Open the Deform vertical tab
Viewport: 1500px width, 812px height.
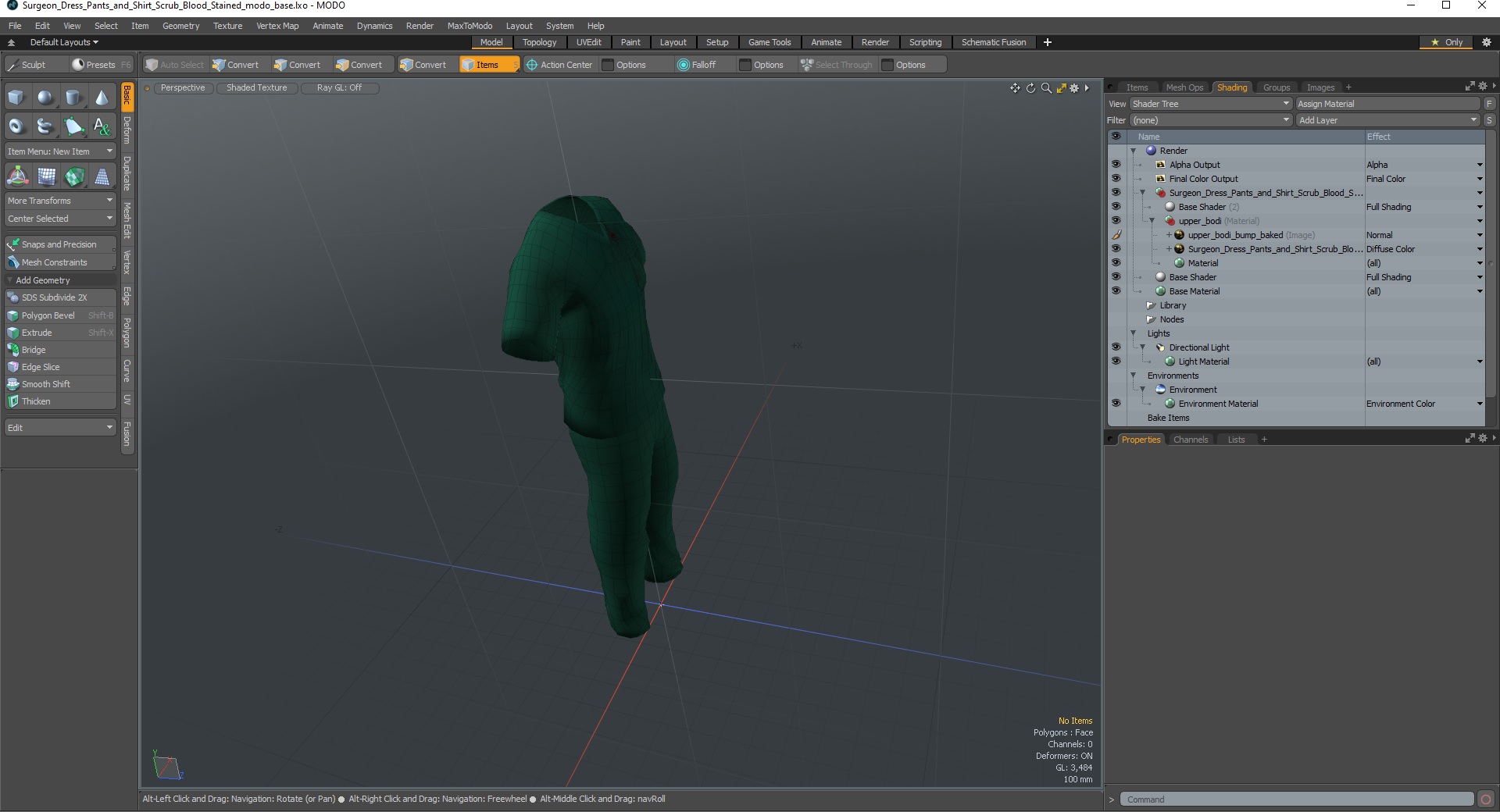point(127,130)
